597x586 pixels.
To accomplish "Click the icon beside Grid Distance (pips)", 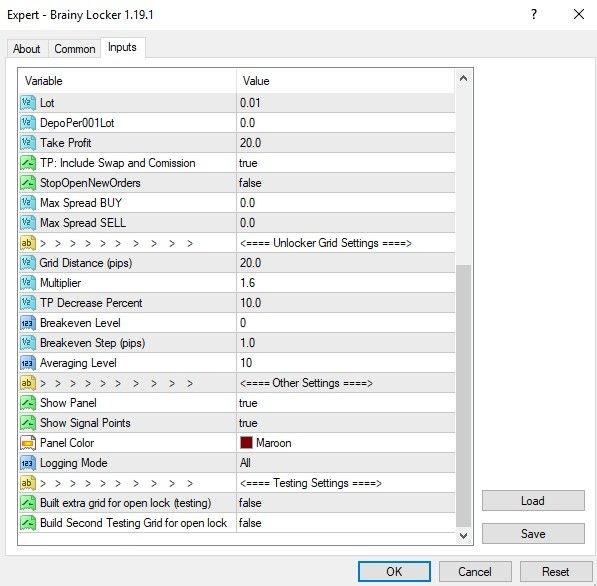I will click(x=28, y=263).
